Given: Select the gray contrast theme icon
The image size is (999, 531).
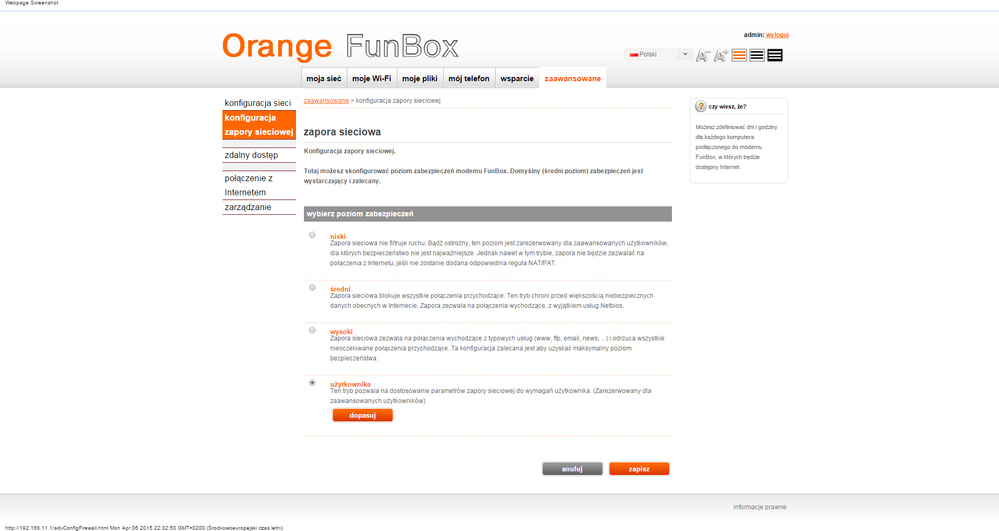Looking at the screenshot, I should (757, 55).
